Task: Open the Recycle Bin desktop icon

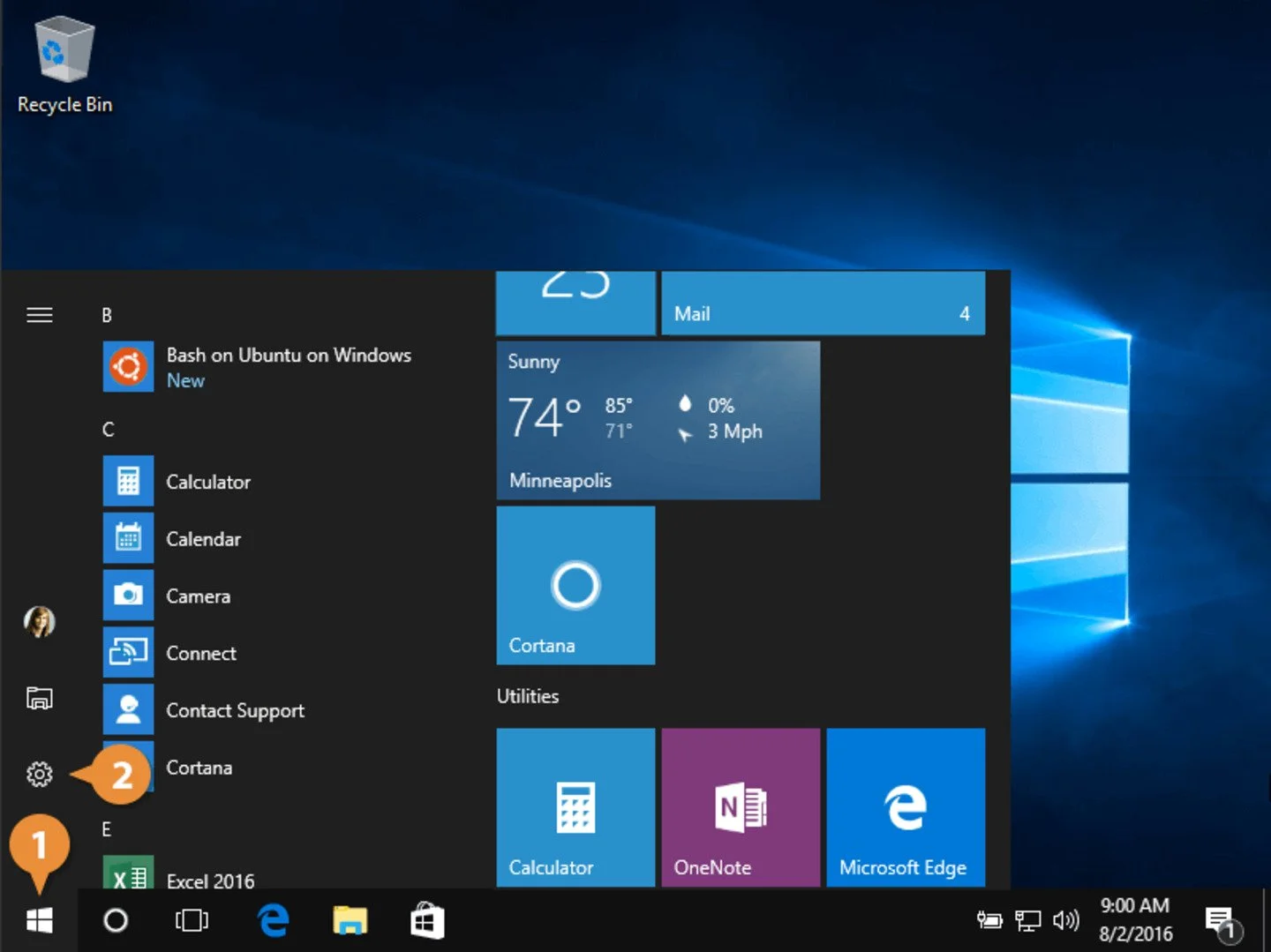Action: point(64,66)
